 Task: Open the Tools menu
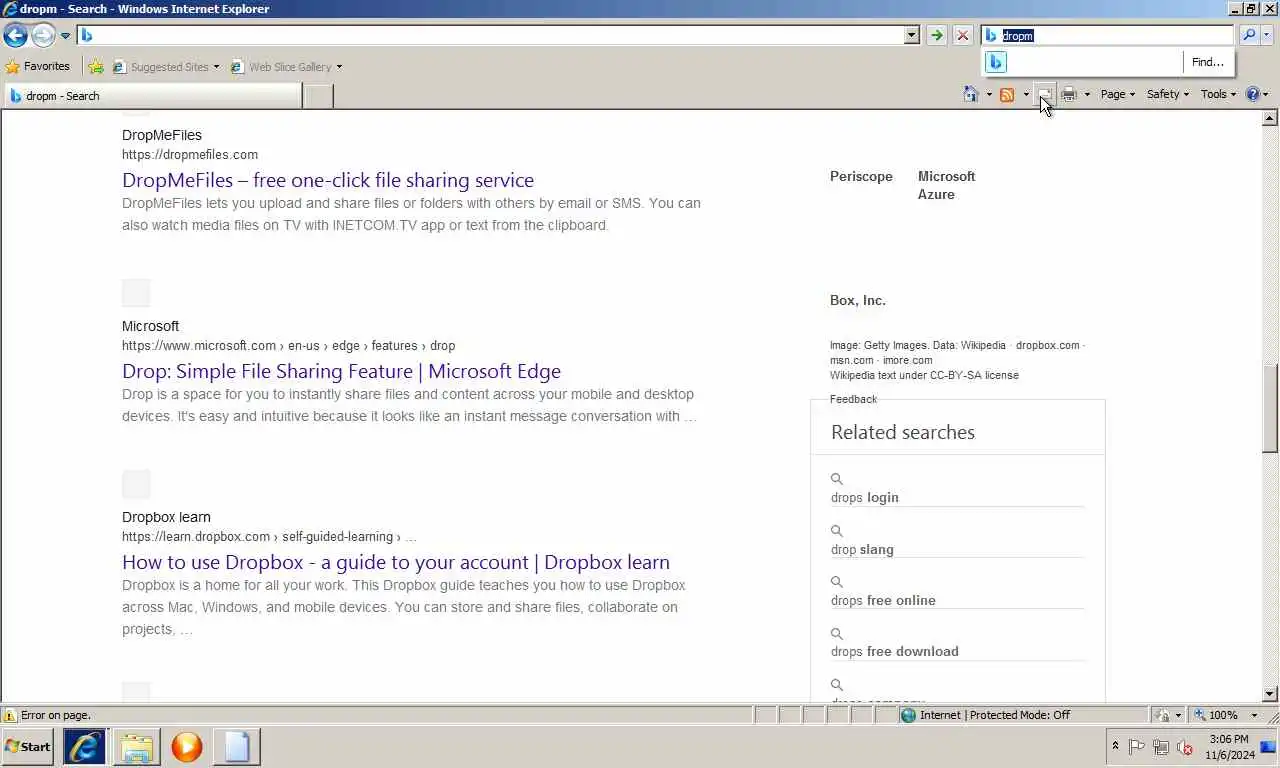click(1218, 94)
